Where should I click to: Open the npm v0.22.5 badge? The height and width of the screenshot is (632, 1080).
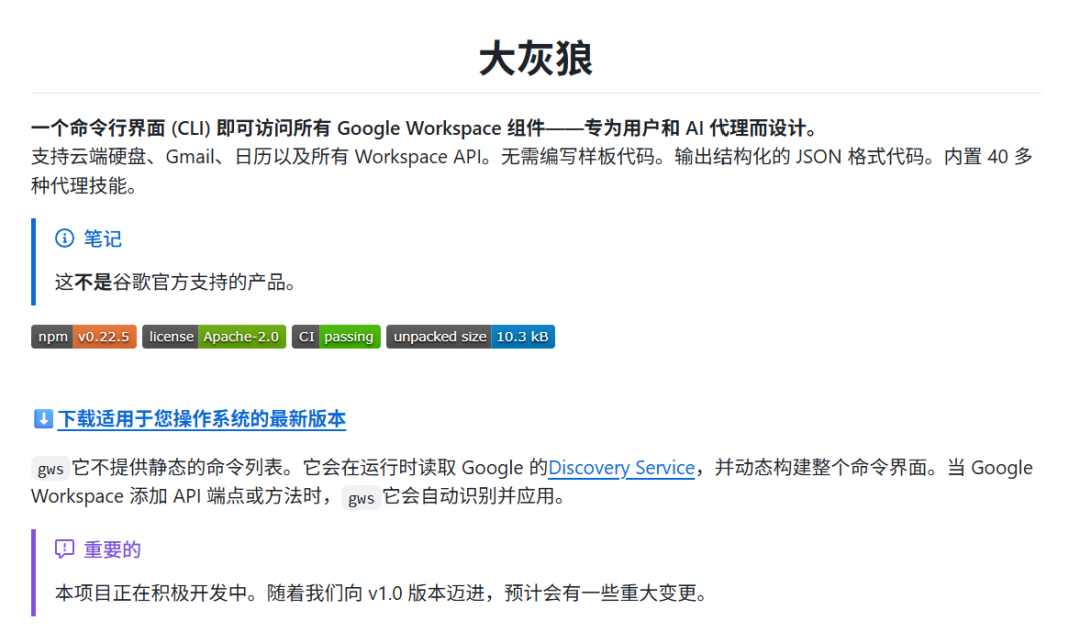(83, 337)
